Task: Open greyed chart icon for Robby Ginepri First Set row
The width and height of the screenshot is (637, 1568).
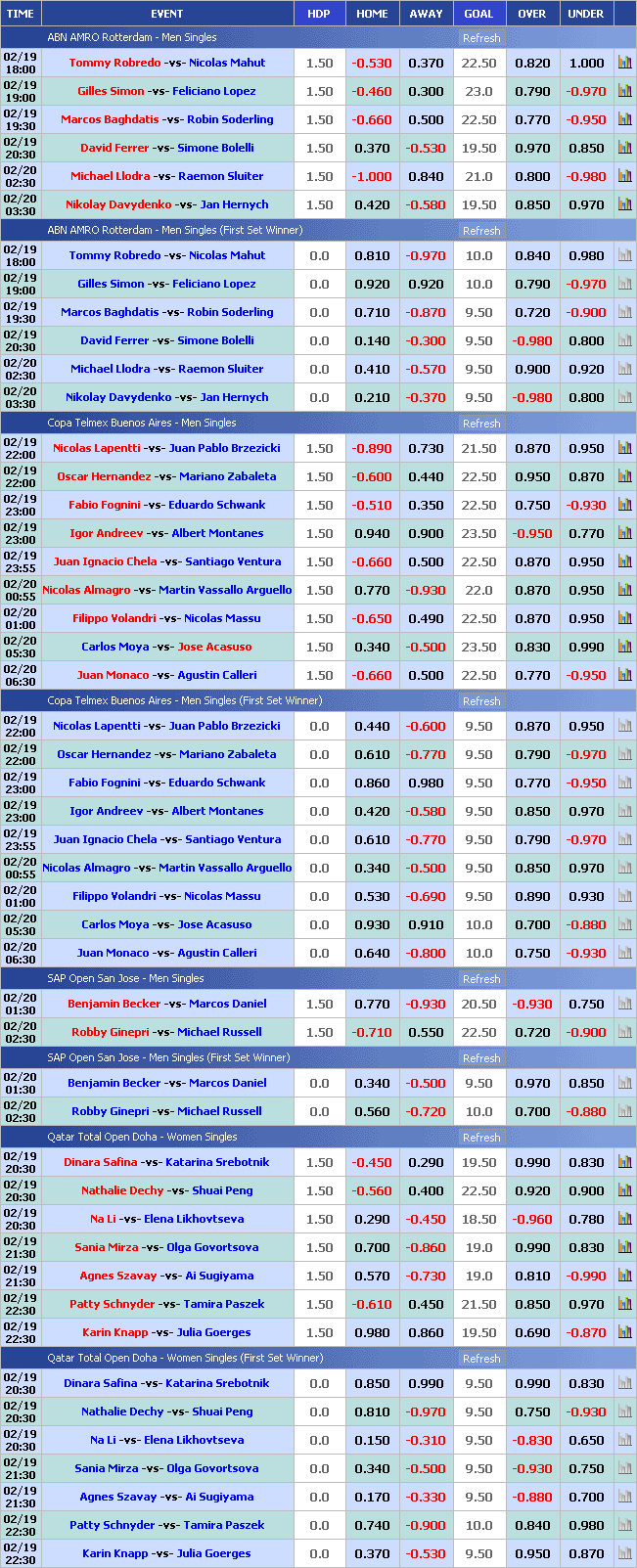Action: 624,1111
